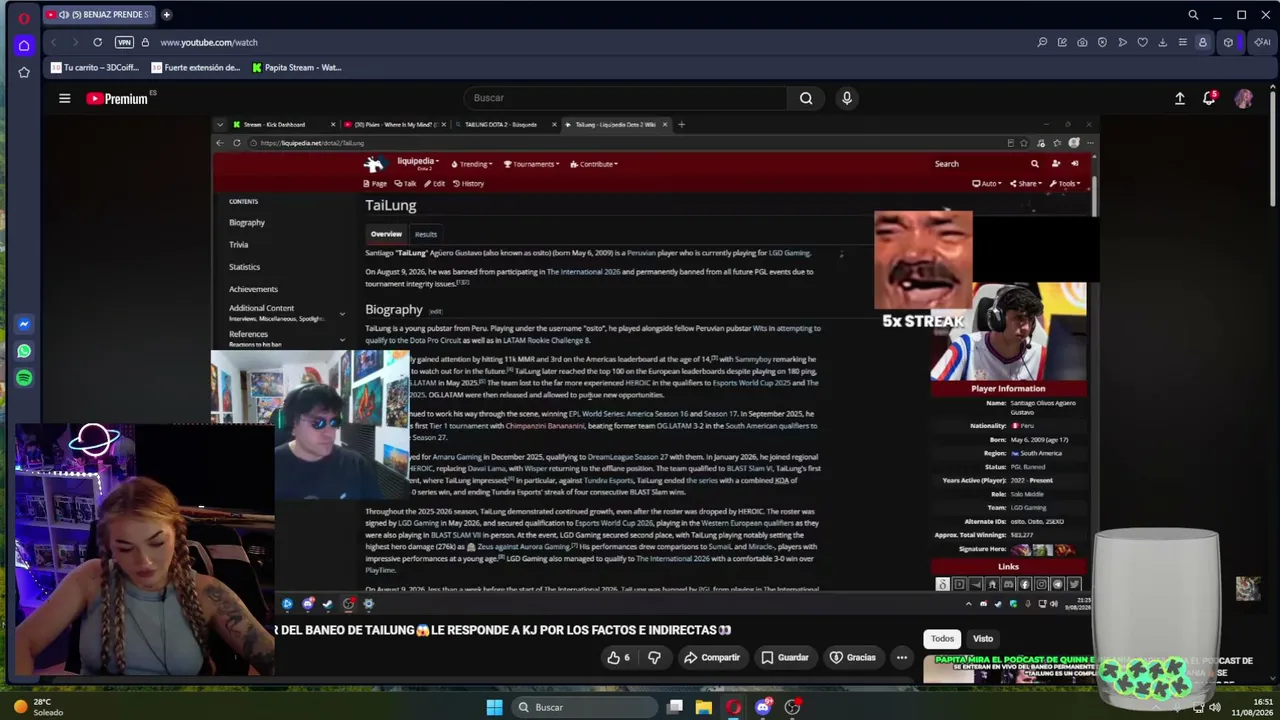The image size is (1280, 720).
Task: Click the pencil edit icon in Opera toolbar
Action: [x=1062, y=42]
